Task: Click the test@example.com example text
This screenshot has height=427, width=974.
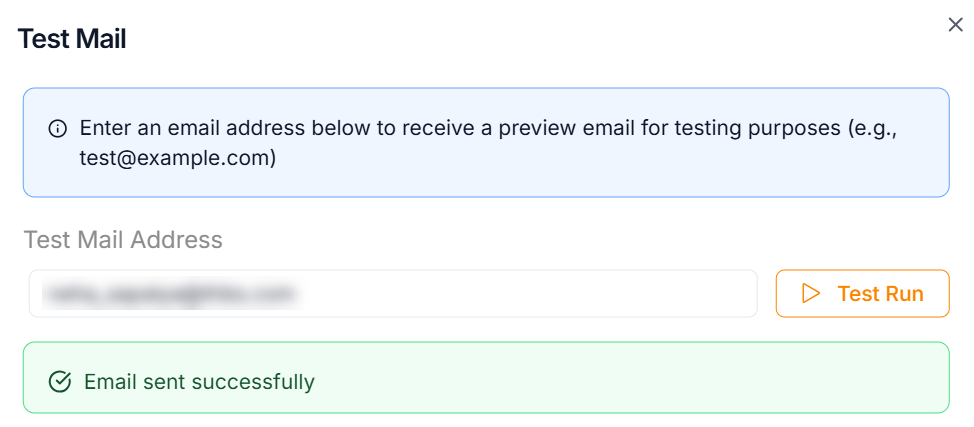Action: tap(178, 157)
